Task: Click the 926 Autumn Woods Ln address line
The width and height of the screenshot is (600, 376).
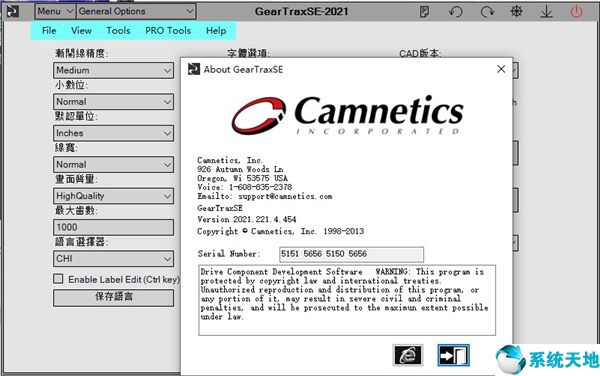Action: (x=240, y=169)
